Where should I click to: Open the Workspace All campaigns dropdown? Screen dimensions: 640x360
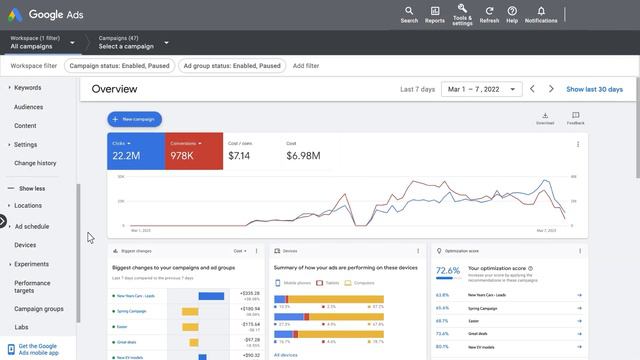(x=42, y=42)
